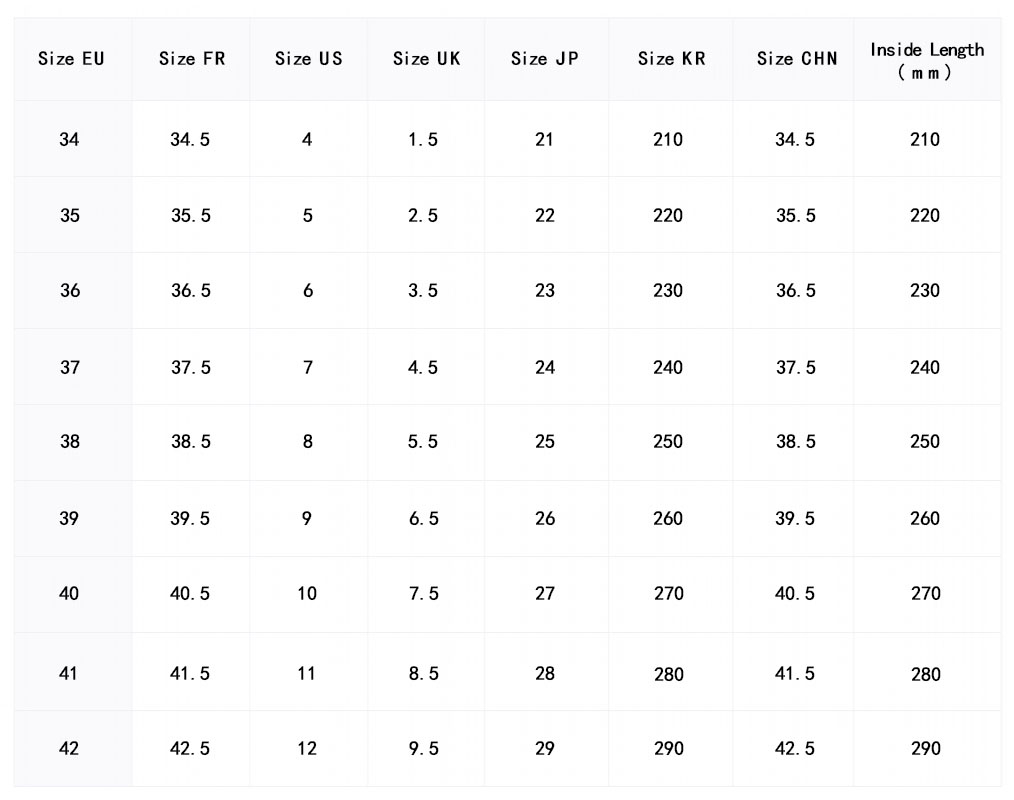
Task: Click the Size EU column header
Action: coord(71,59)
